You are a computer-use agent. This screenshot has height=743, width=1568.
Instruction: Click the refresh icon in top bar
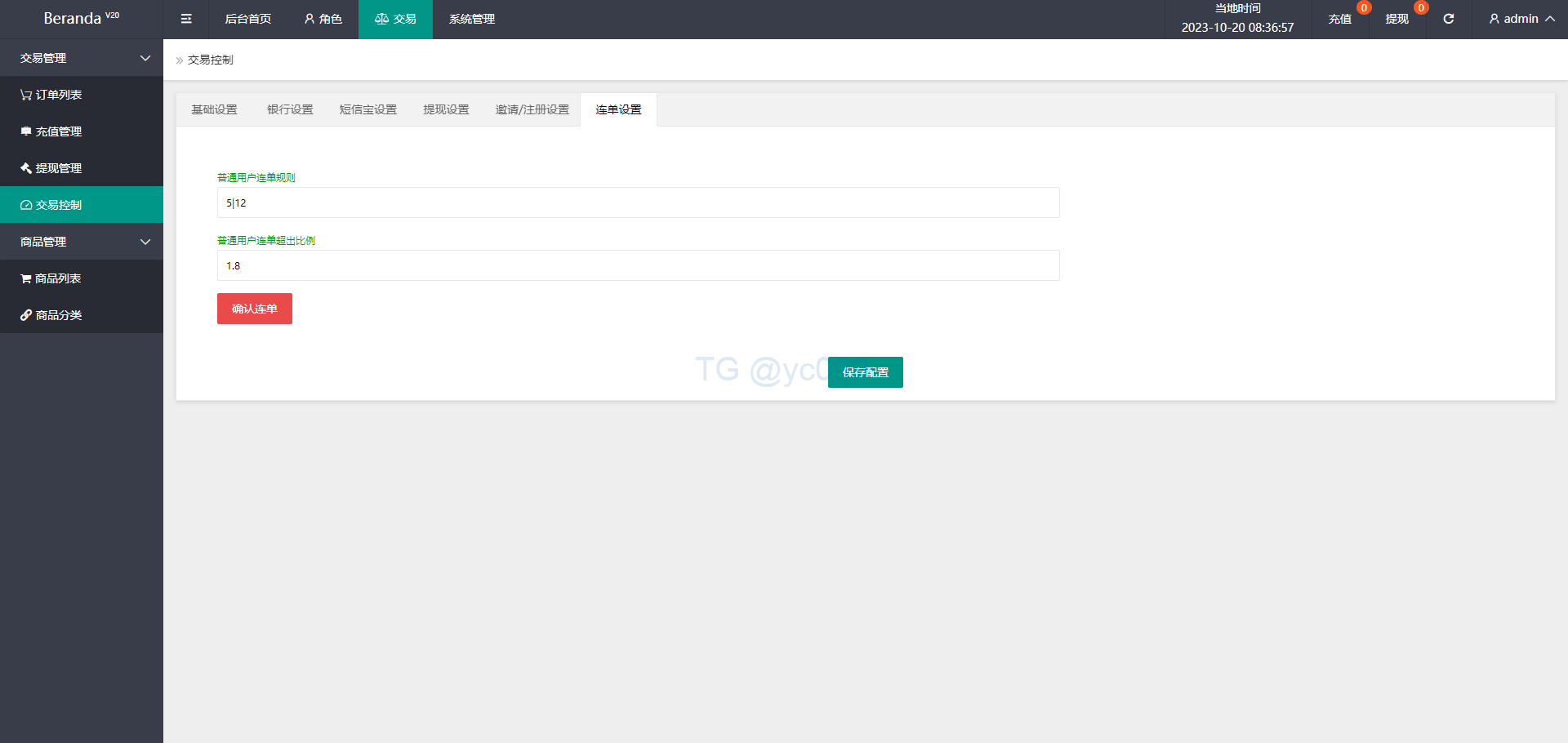(1448, 19)
